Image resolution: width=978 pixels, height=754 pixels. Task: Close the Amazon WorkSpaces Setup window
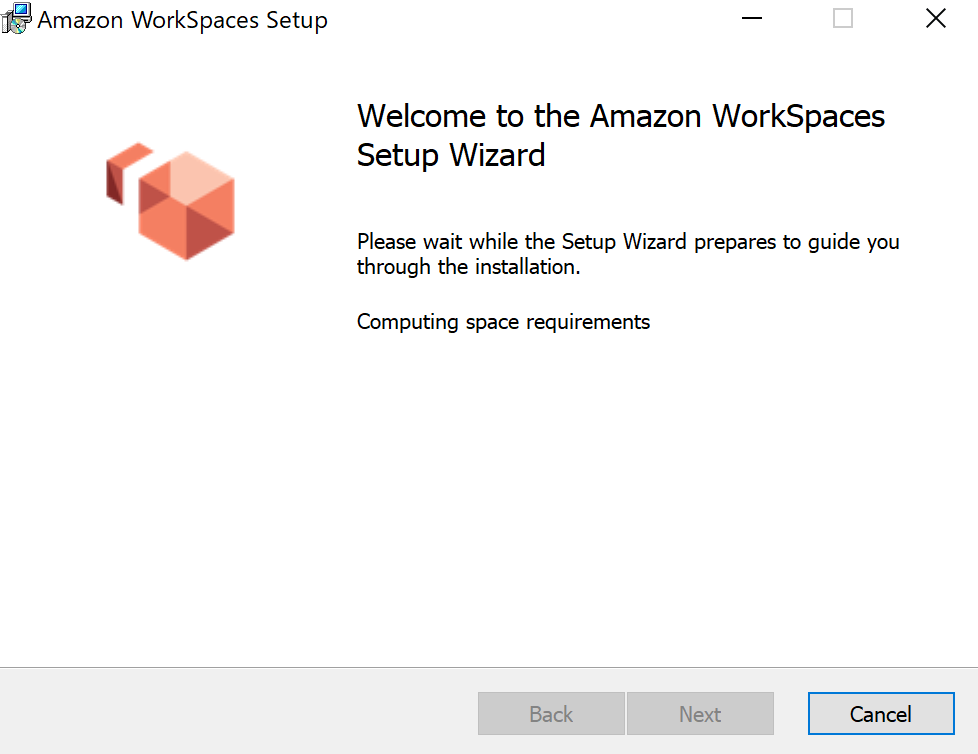click(x=935, y=18)
